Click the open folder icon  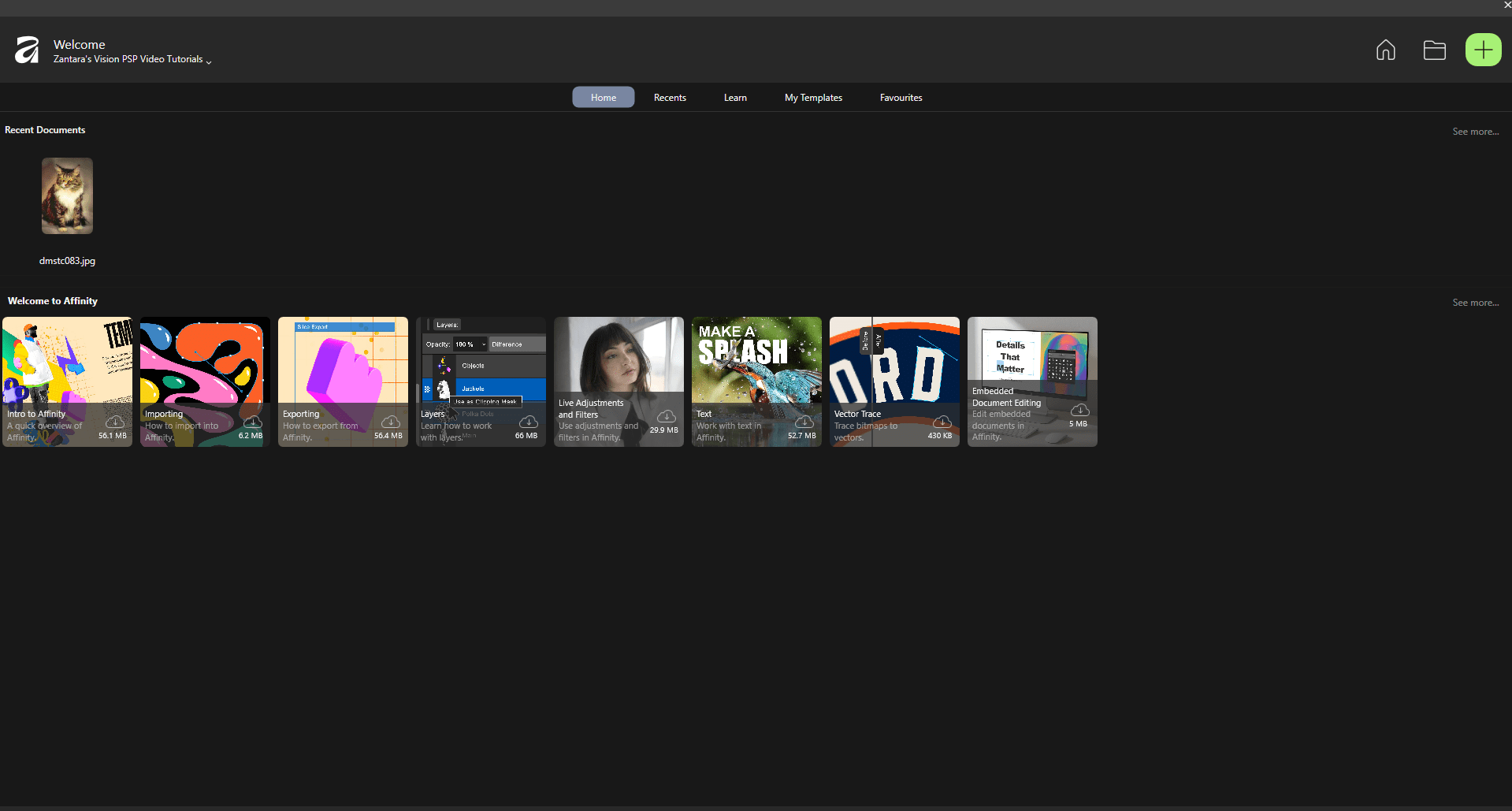(x=1434, y=50)
